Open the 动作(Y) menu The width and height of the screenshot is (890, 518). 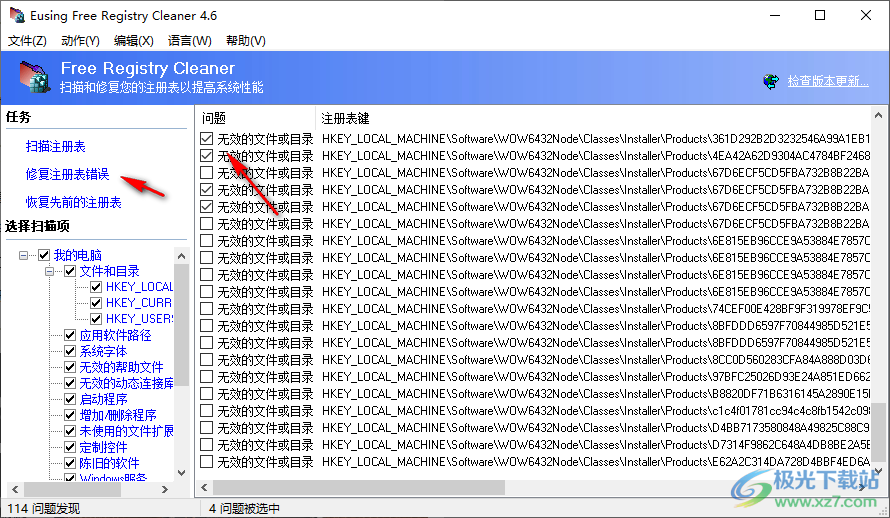[x=80, y=41]
